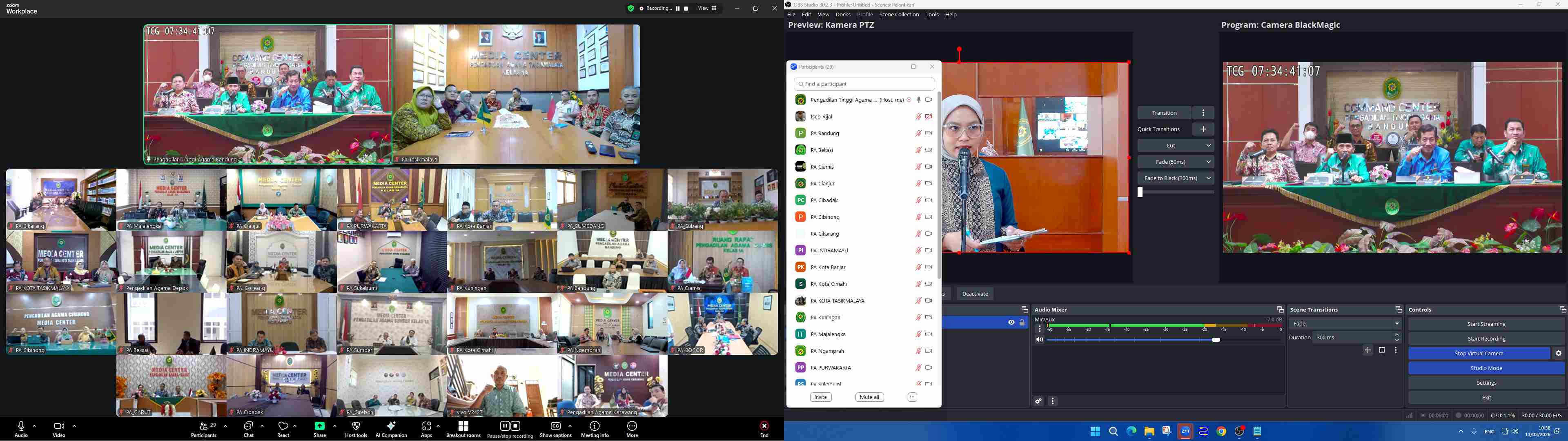Open virtual camera settings gear
The width and height of the screenshot is (1568, 441).
point(1558,354)
